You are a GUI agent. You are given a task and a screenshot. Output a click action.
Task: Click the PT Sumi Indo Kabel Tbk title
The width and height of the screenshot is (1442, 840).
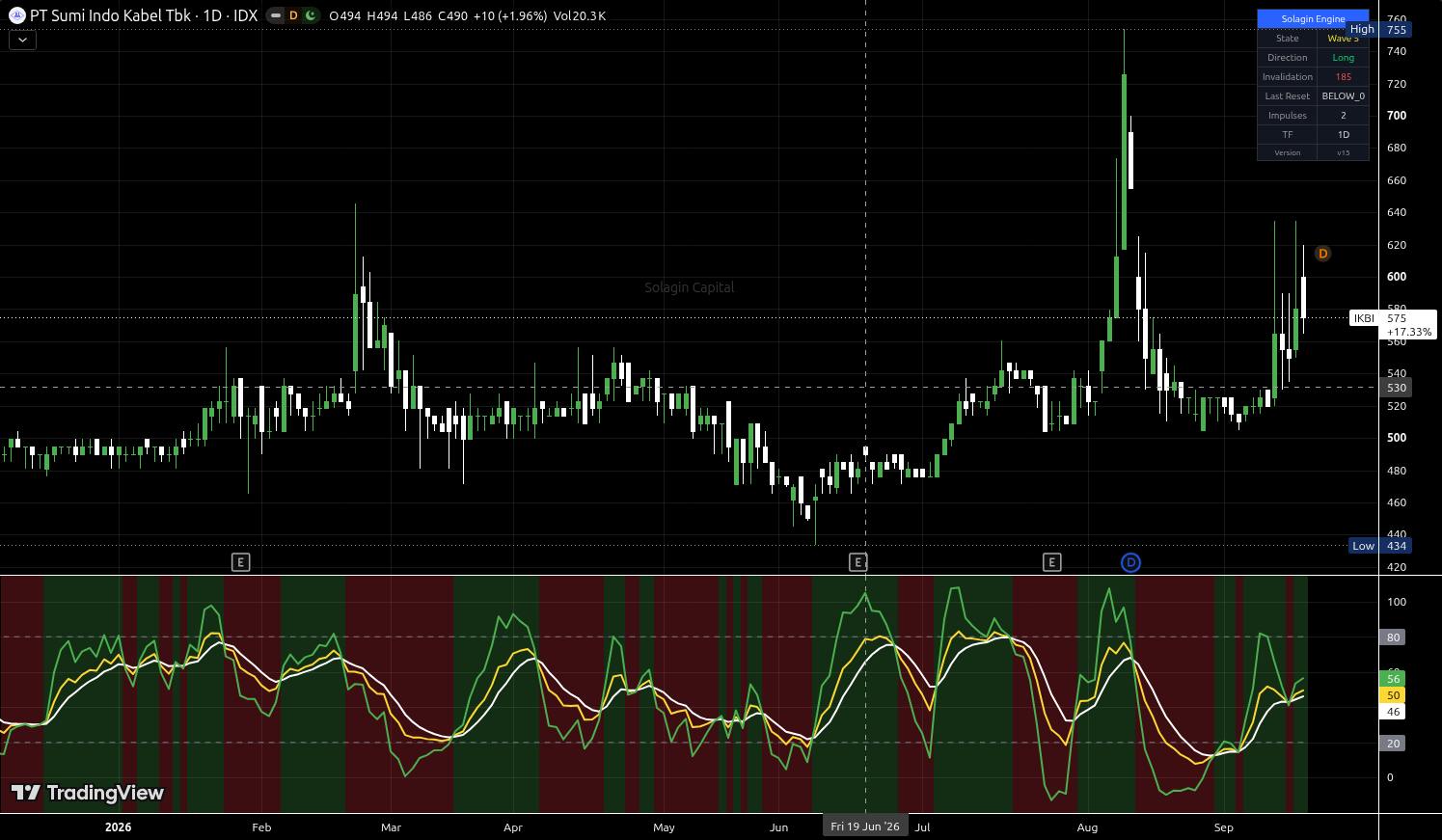click(112, 15)
